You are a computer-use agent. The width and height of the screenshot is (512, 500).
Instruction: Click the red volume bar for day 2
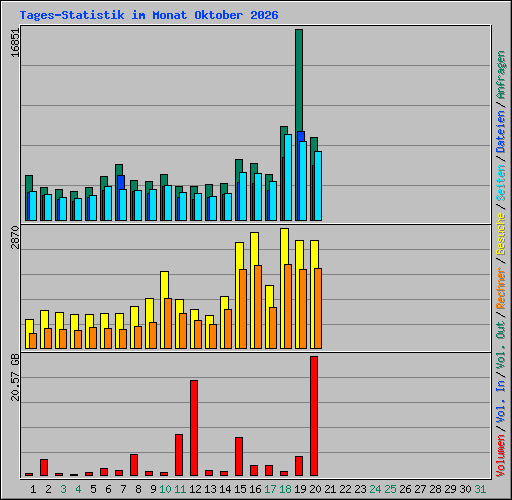44,467
